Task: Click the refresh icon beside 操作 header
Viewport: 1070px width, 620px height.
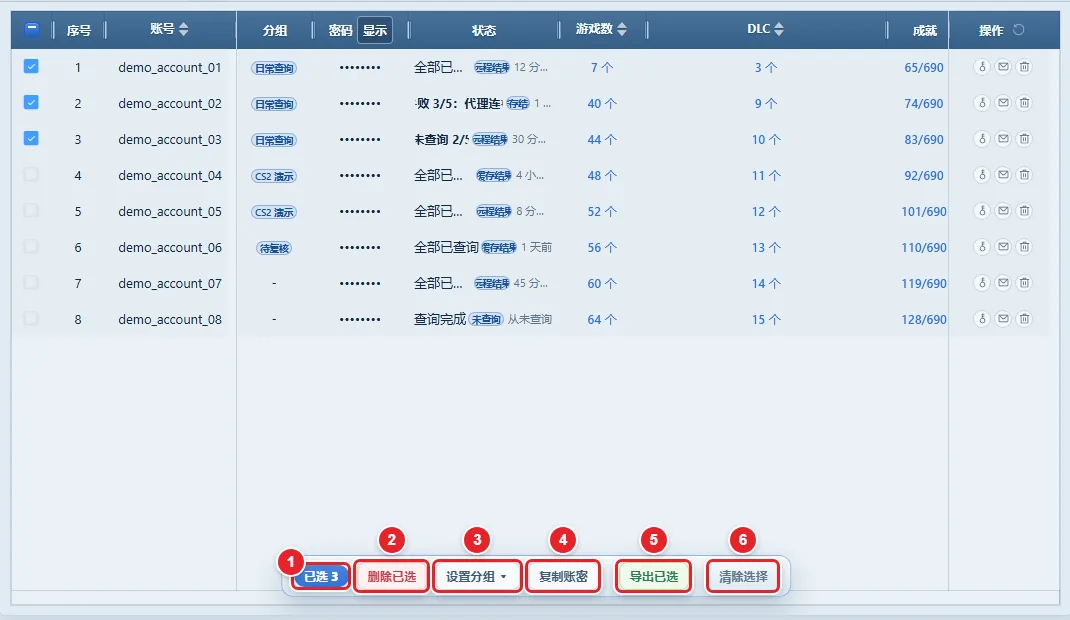Action: pyautogui.click(x=1019, y=29)
